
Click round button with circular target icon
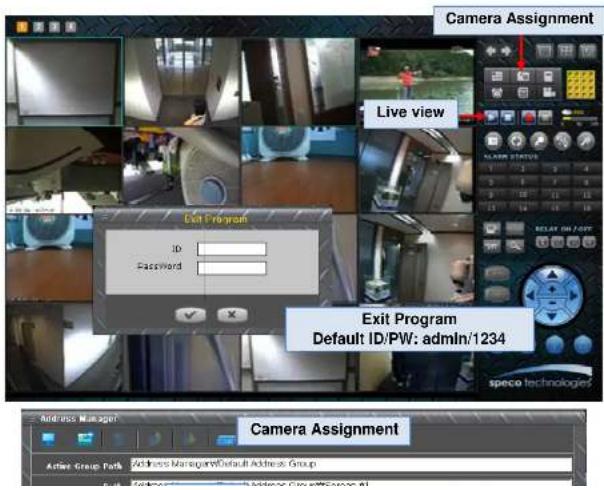click(x=517, y=141)
